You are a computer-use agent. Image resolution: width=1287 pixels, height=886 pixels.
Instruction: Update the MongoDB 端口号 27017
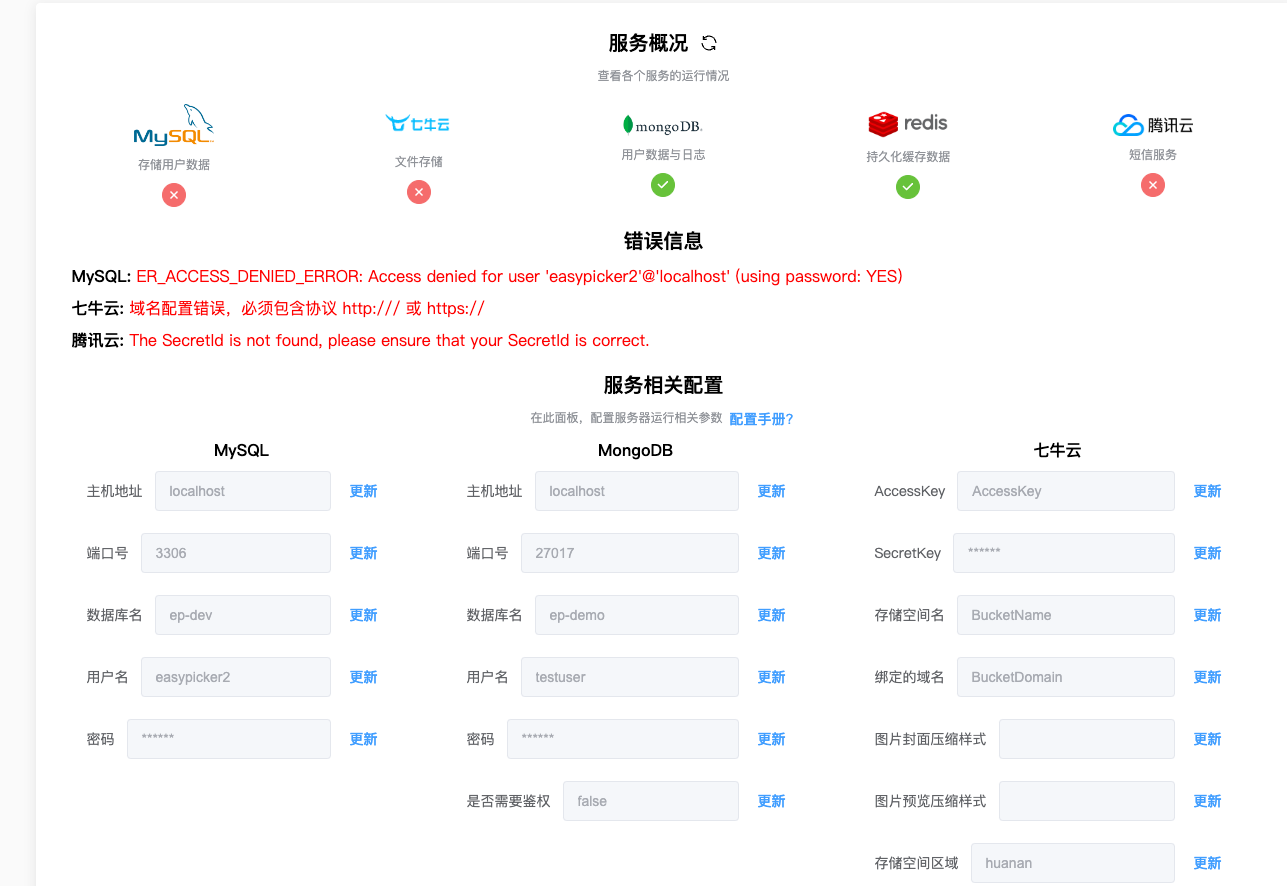click(x=771, y=553)
